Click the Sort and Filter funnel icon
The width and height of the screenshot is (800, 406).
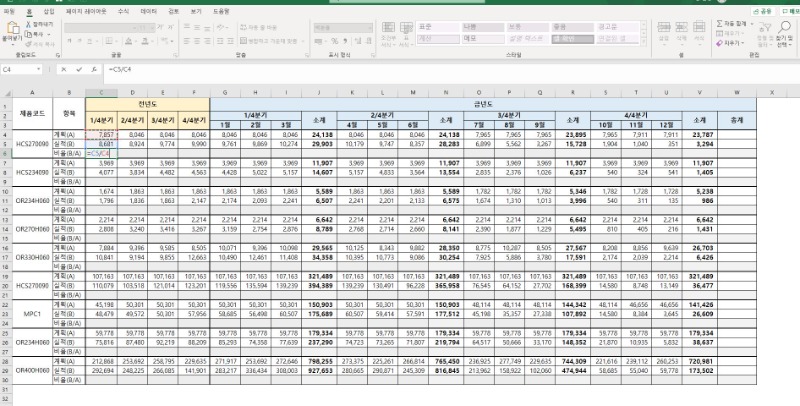(x=764, y=28)
